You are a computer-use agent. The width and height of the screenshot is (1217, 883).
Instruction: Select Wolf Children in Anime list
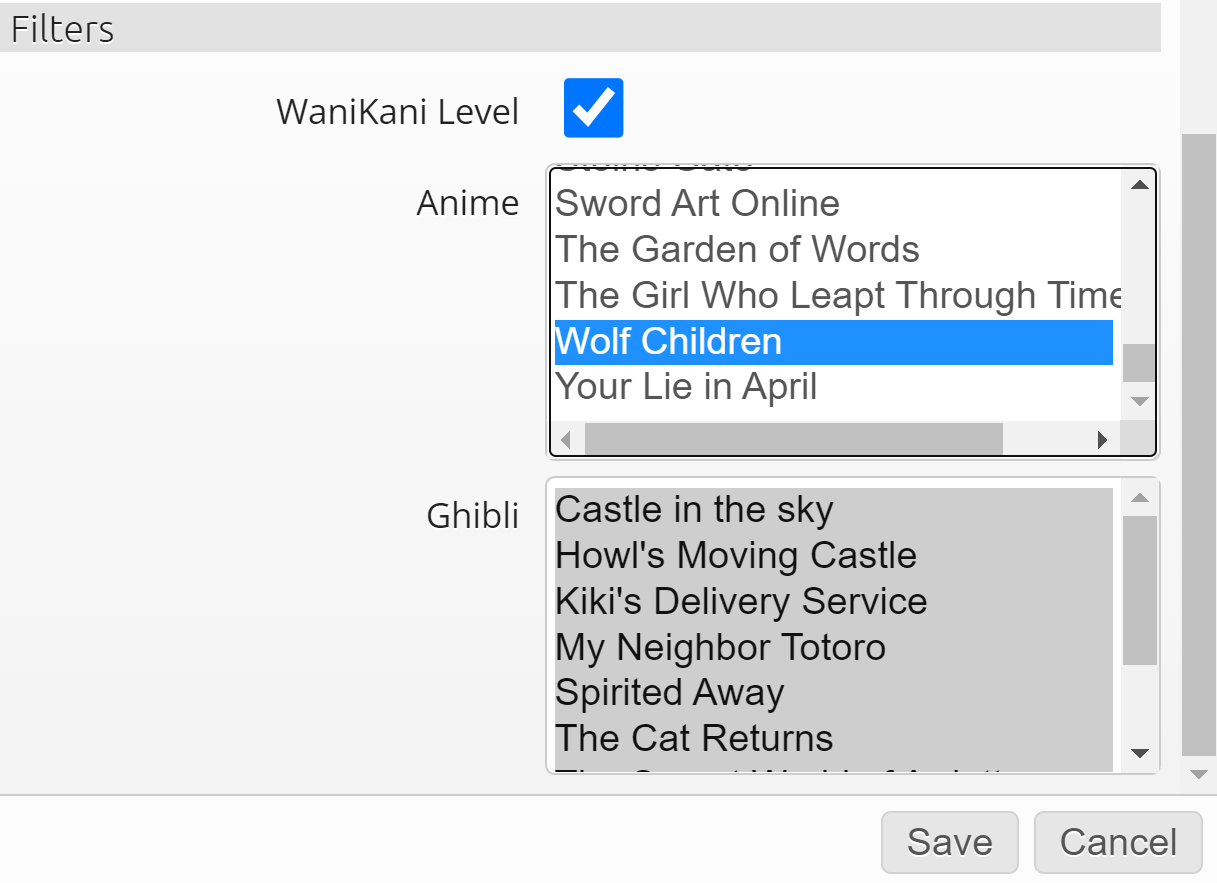pos(668,342)
